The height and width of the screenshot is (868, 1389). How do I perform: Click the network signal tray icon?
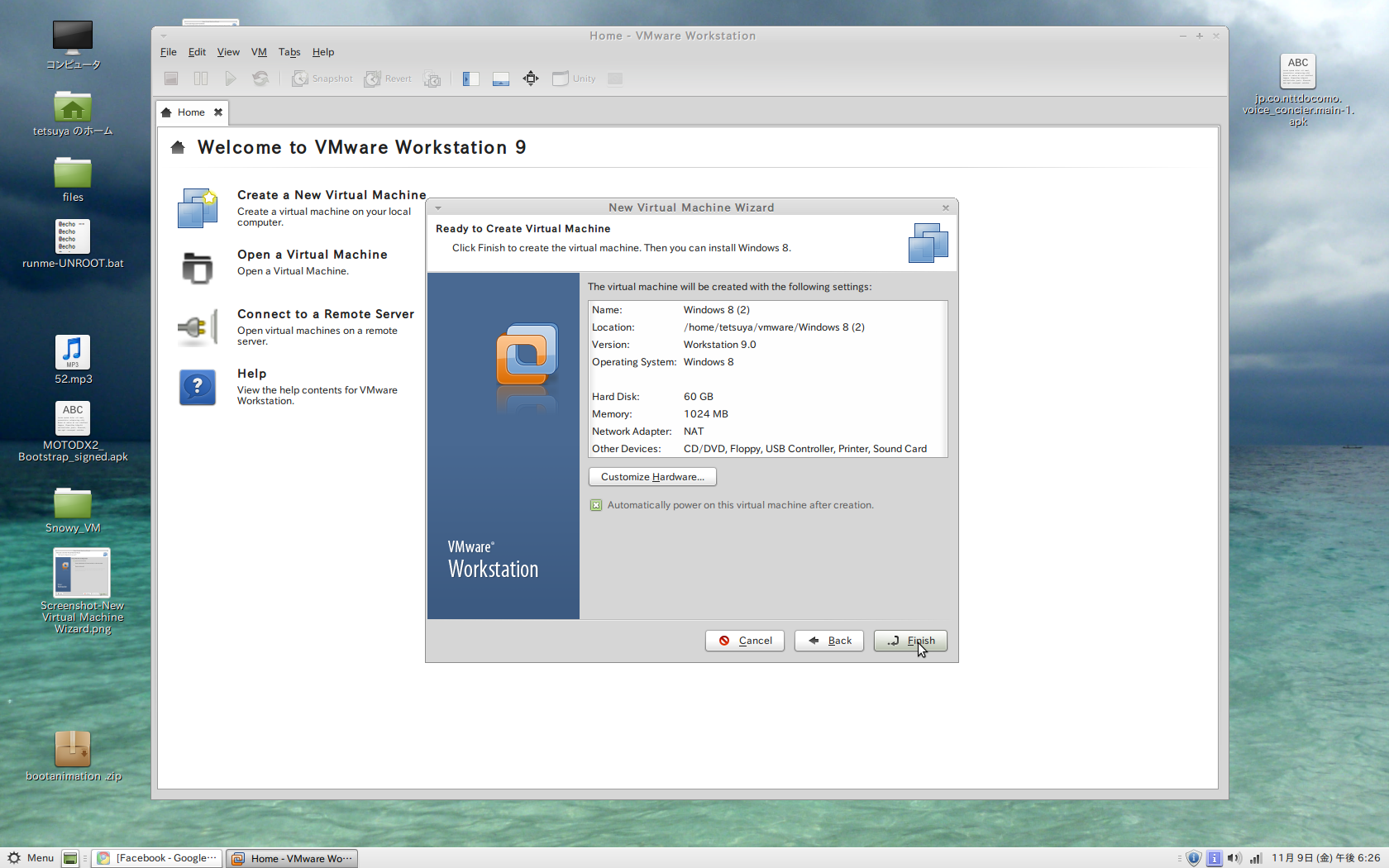1256,858
